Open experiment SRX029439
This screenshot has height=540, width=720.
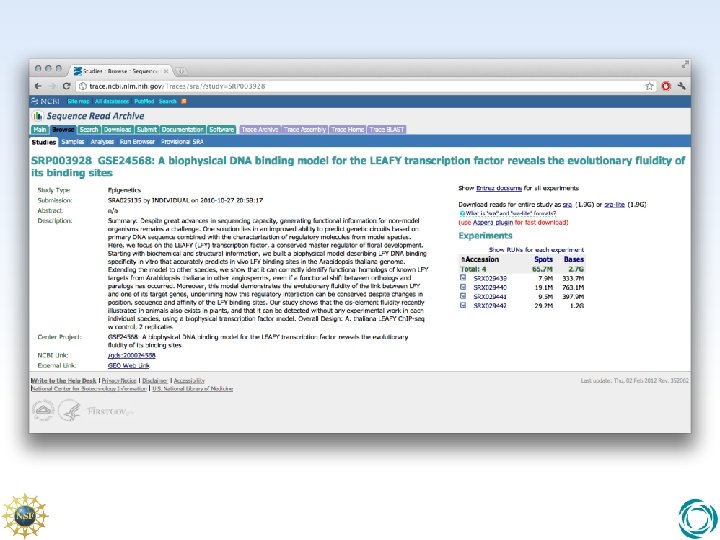click(x=490, y=278)
